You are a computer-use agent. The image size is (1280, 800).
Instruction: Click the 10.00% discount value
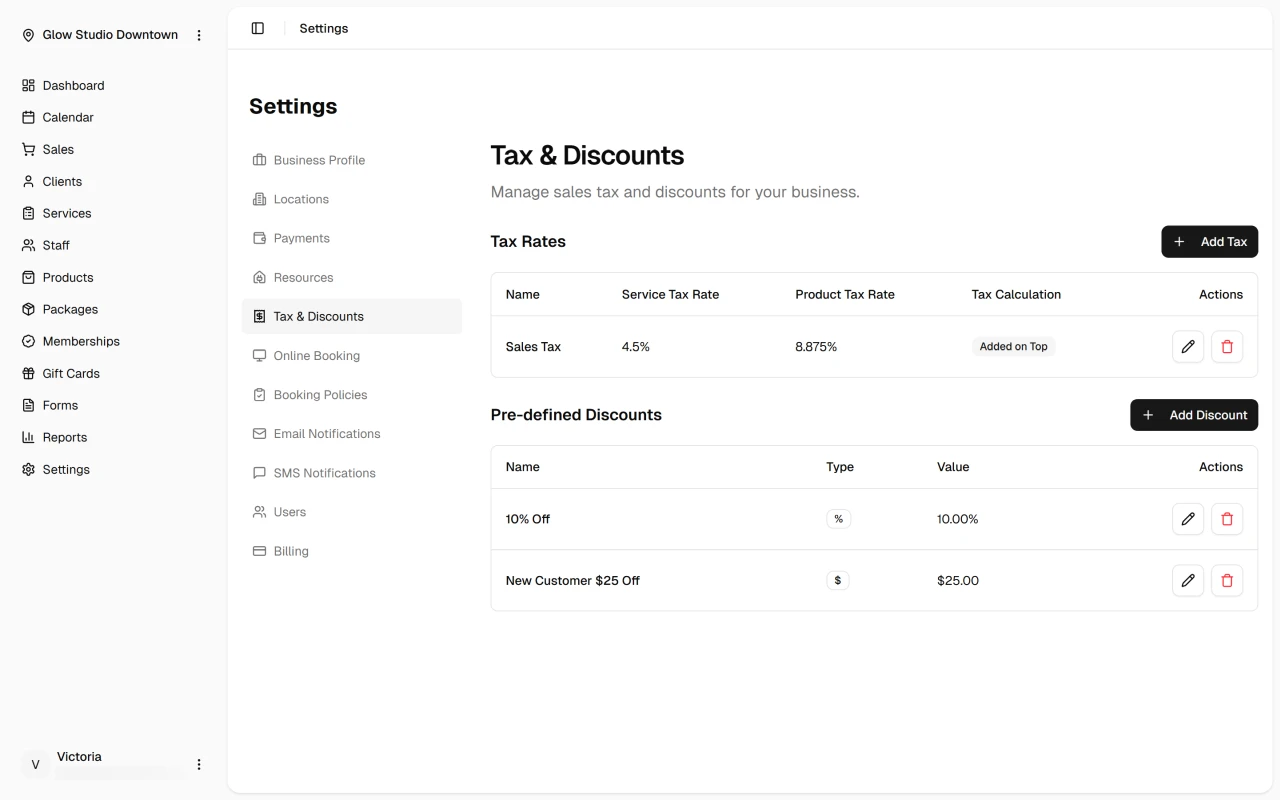tap(958, 519)
